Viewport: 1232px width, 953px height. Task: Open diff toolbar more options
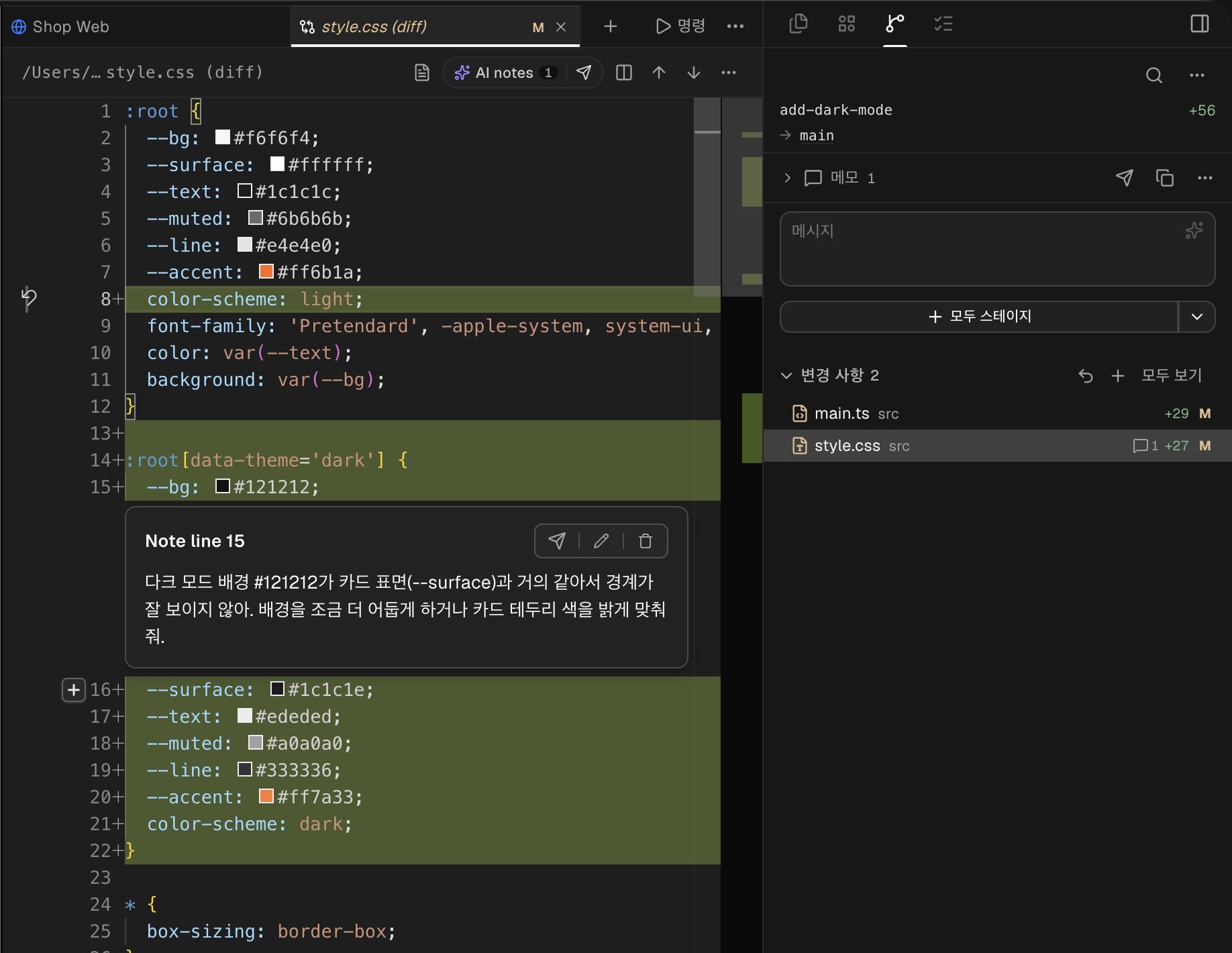(729, 72)
